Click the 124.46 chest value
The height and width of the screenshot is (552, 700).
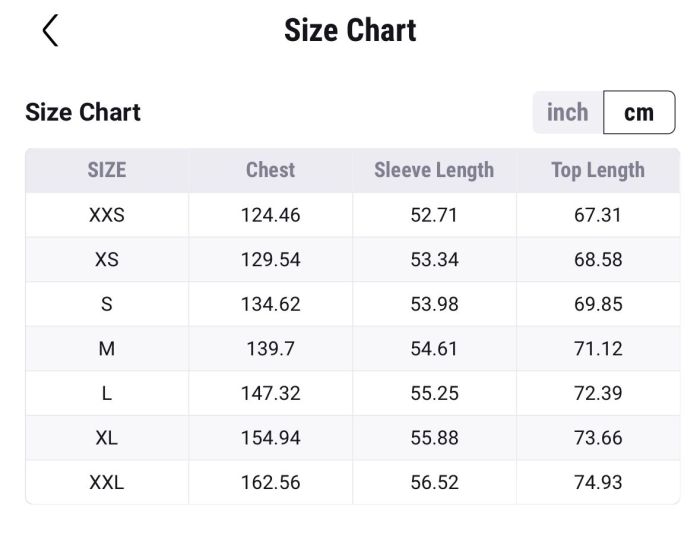[x=270, y=215]
